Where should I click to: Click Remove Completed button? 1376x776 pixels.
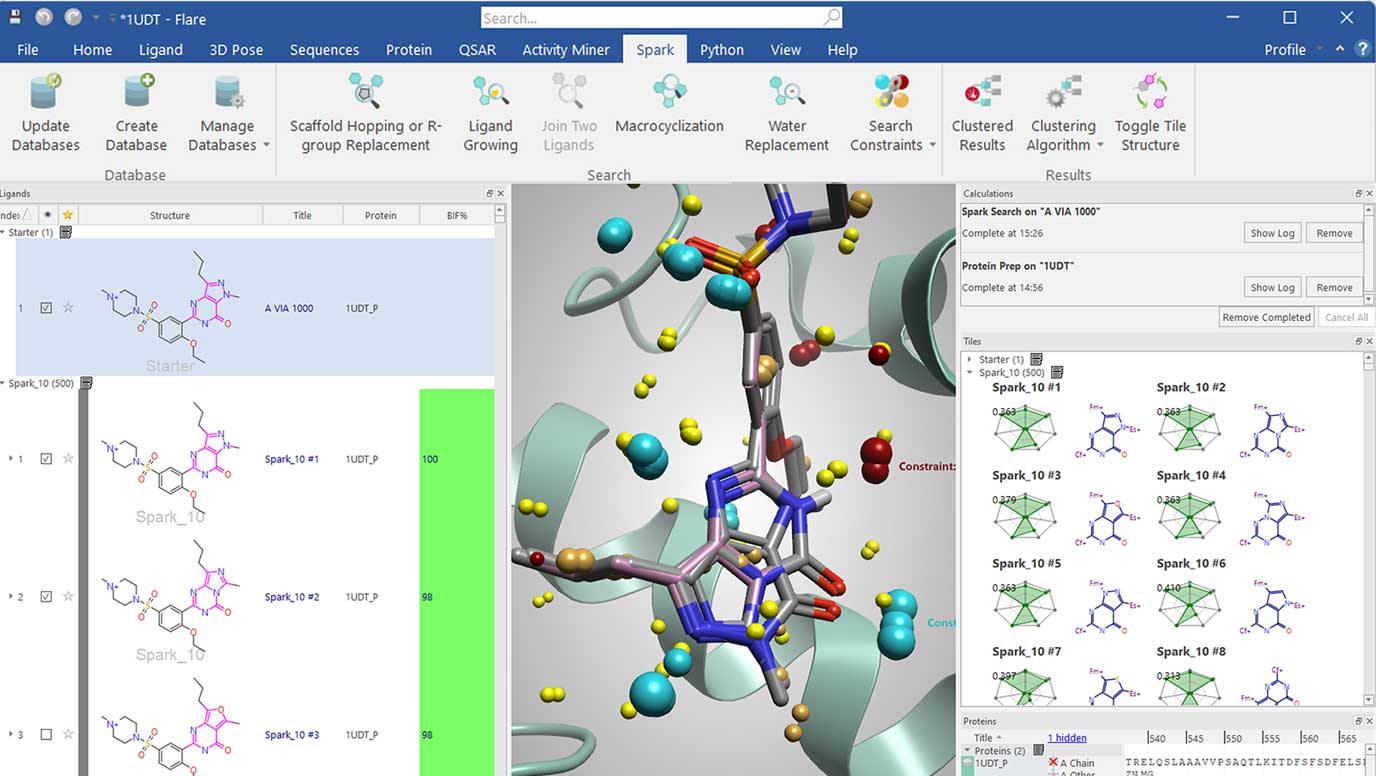pos(1266,317)
